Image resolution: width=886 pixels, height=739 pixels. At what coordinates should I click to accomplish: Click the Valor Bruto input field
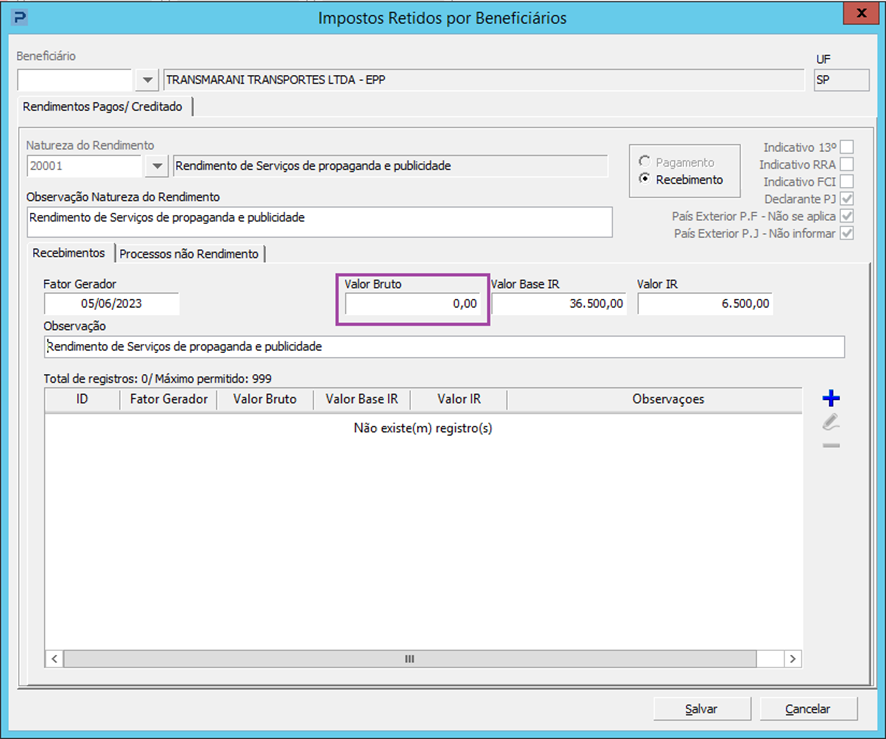point(413,303)
